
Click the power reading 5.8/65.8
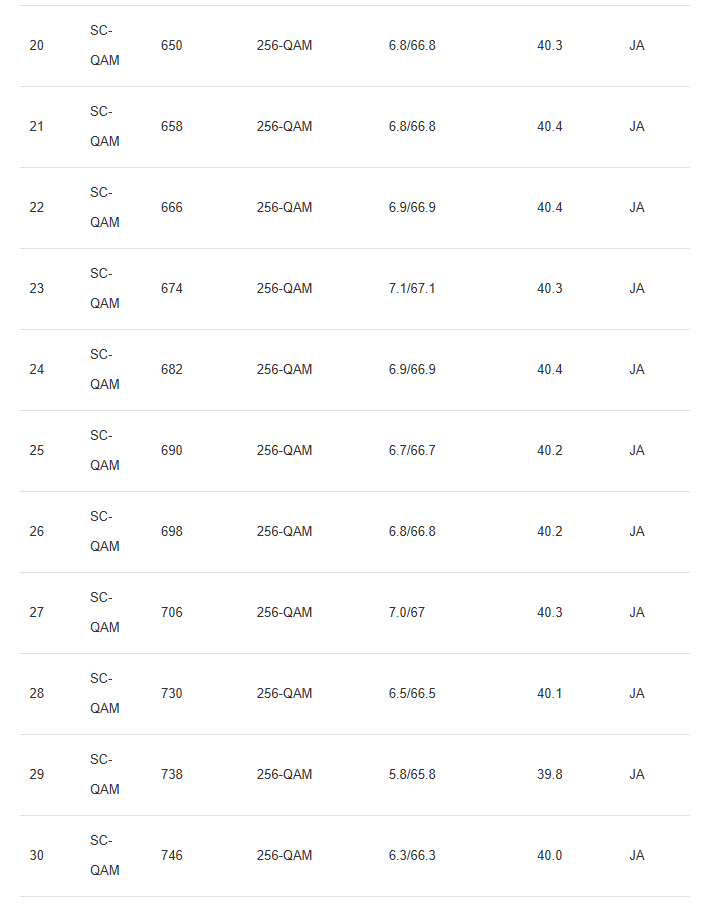[412, 775]
